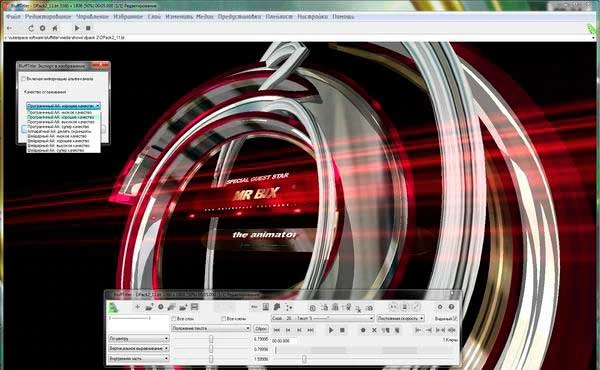The height and width of the screenshot is (370, 600).
Task: Open the Медиа menu
Action: pyautogui.click(x=205, y=16)
